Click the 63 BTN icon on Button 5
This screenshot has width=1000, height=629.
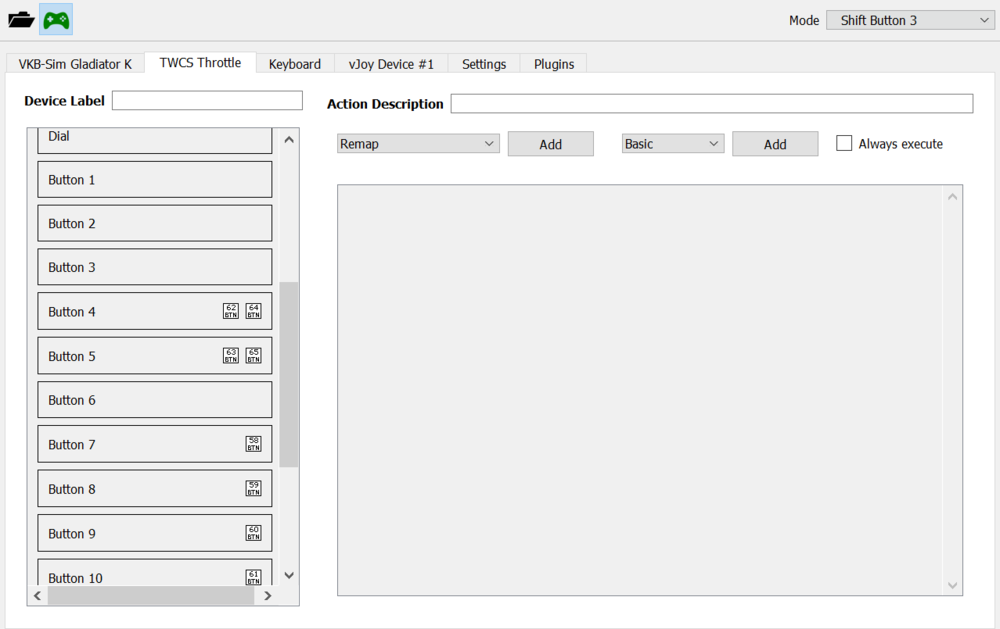pyautogui.click(x=231, y=355)
